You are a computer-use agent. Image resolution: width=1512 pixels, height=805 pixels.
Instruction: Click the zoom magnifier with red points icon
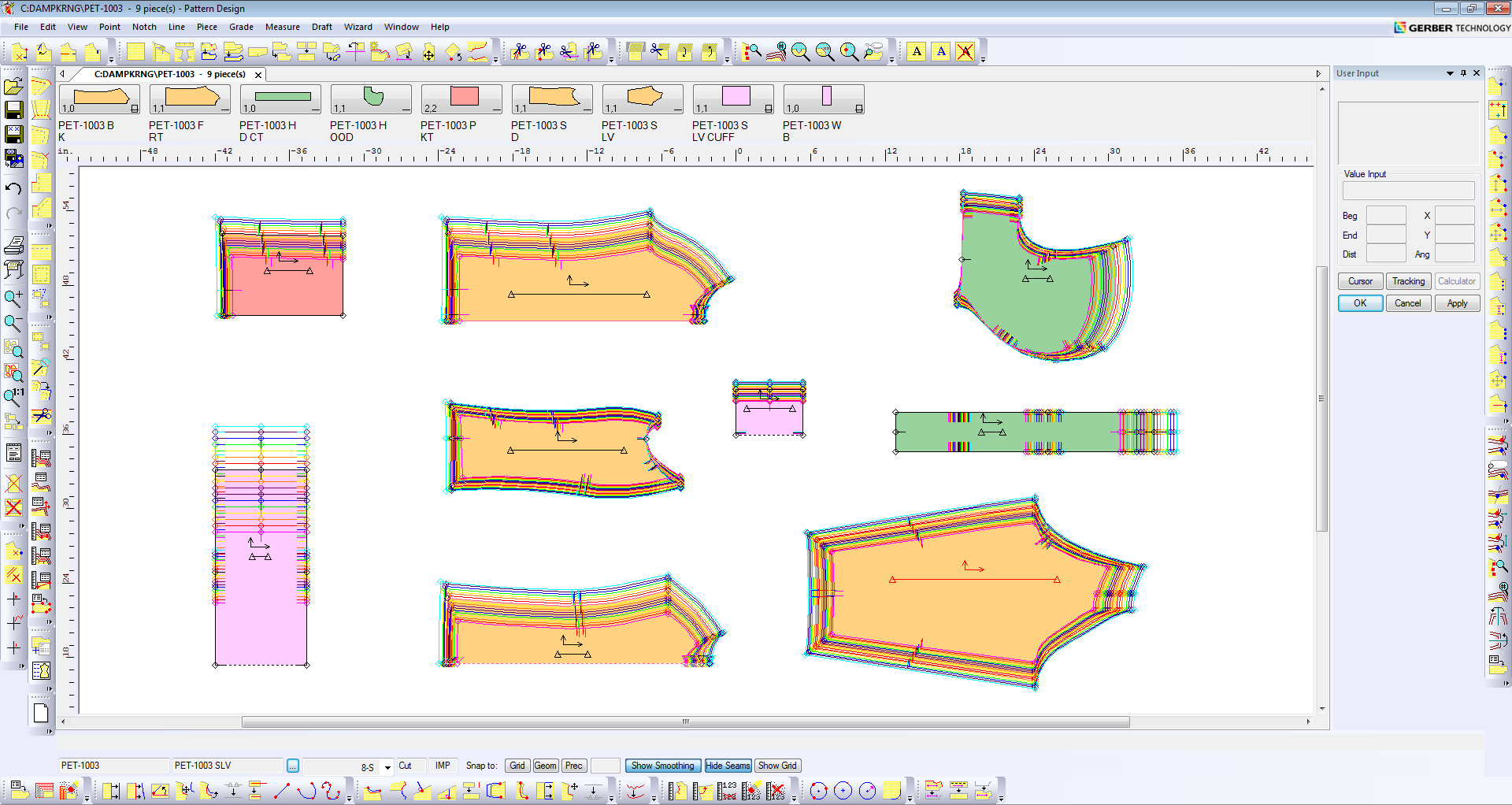tap(752, 52)
